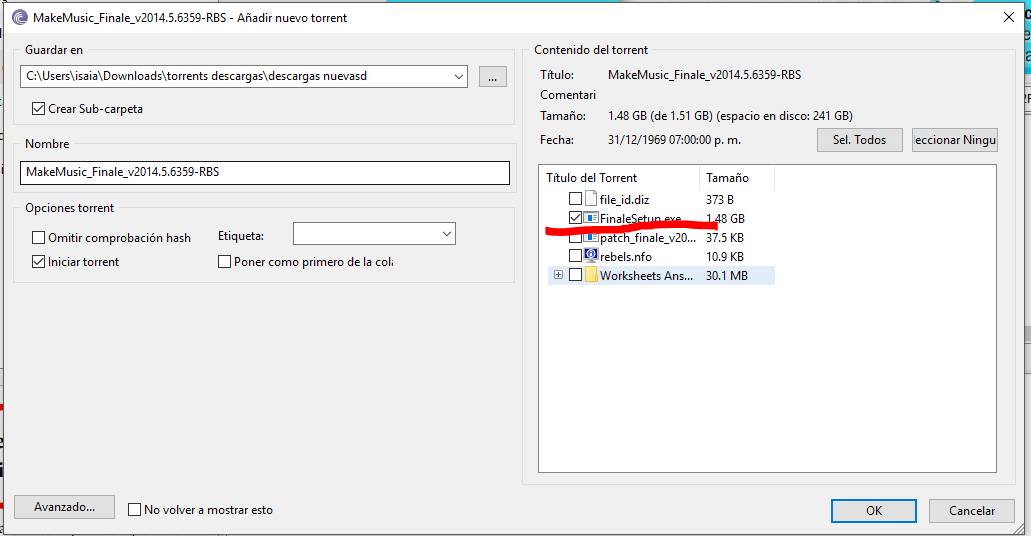Click the 30.1 MB size value
Image resolution: width=1031 pixels, height=536 pixels.
(727, 276)
